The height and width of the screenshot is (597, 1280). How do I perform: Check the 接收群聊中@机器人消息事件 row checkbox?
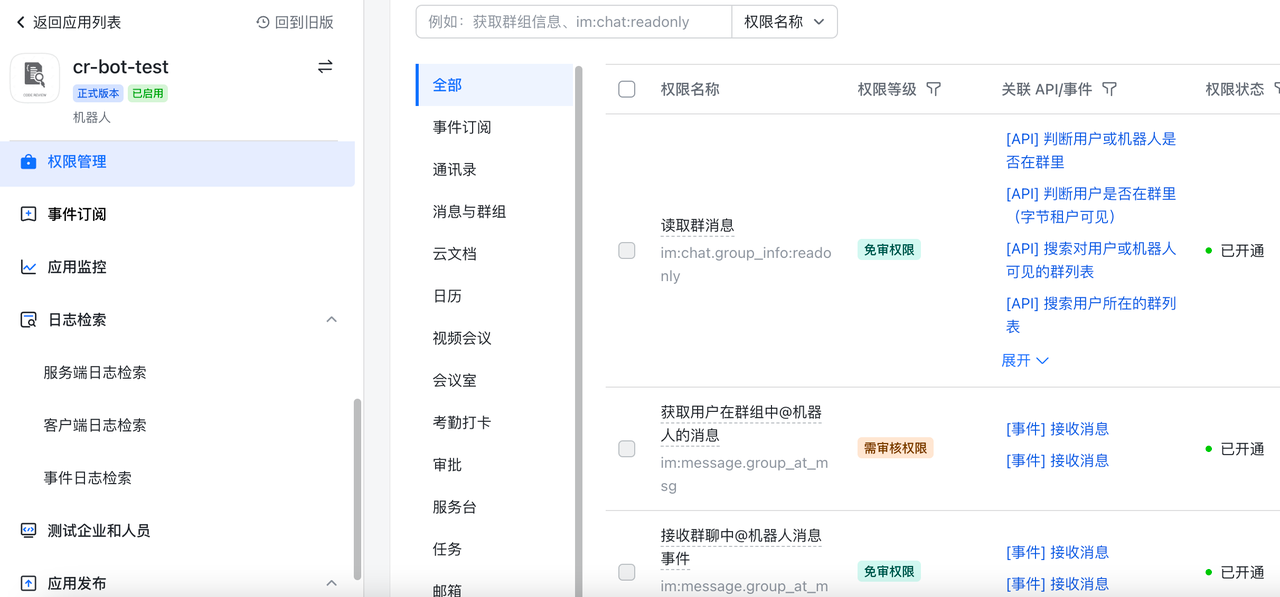(627, 572)
